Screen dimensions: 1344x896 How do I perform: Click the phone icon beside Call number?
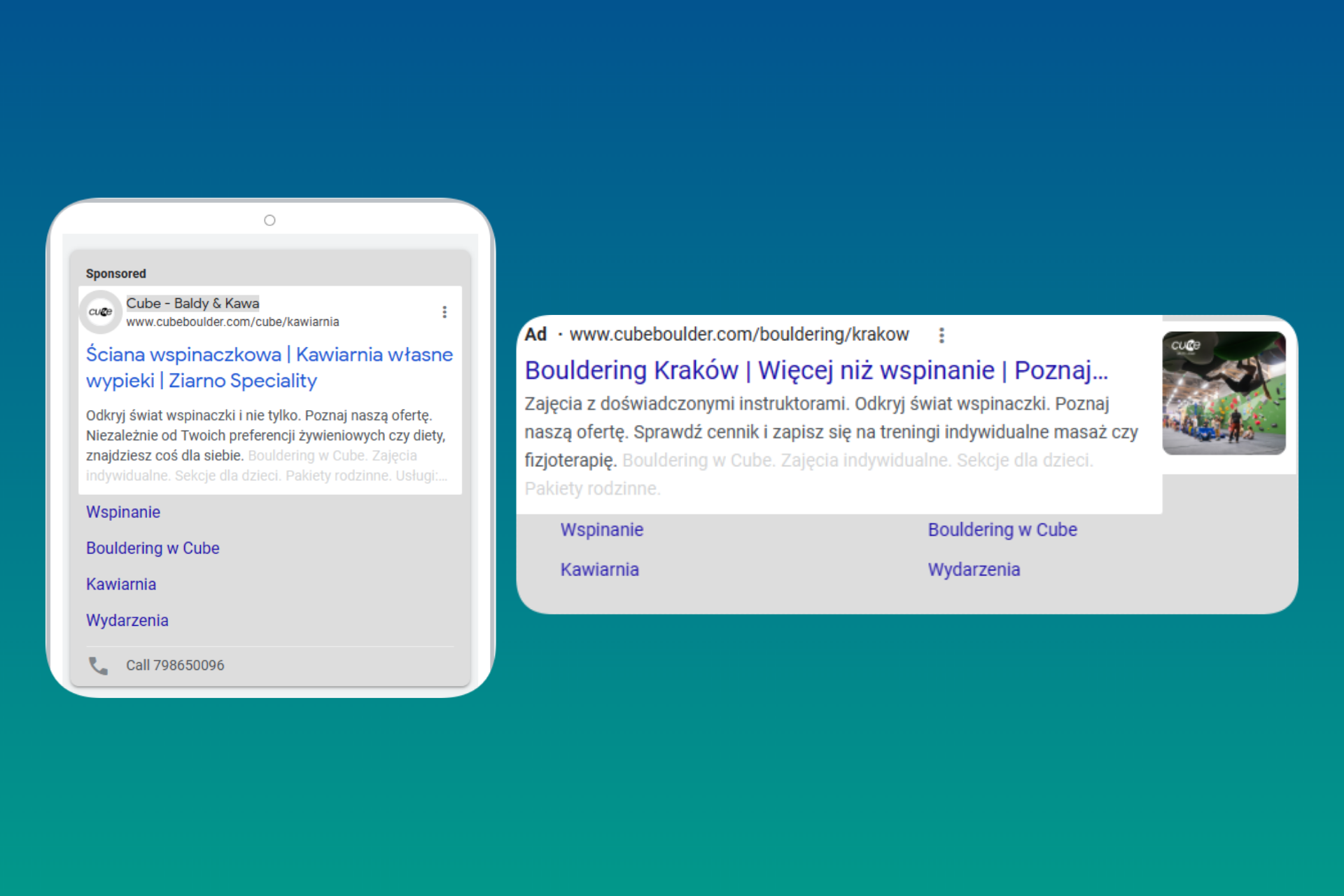pyautogui.click(x=98, y=666)
